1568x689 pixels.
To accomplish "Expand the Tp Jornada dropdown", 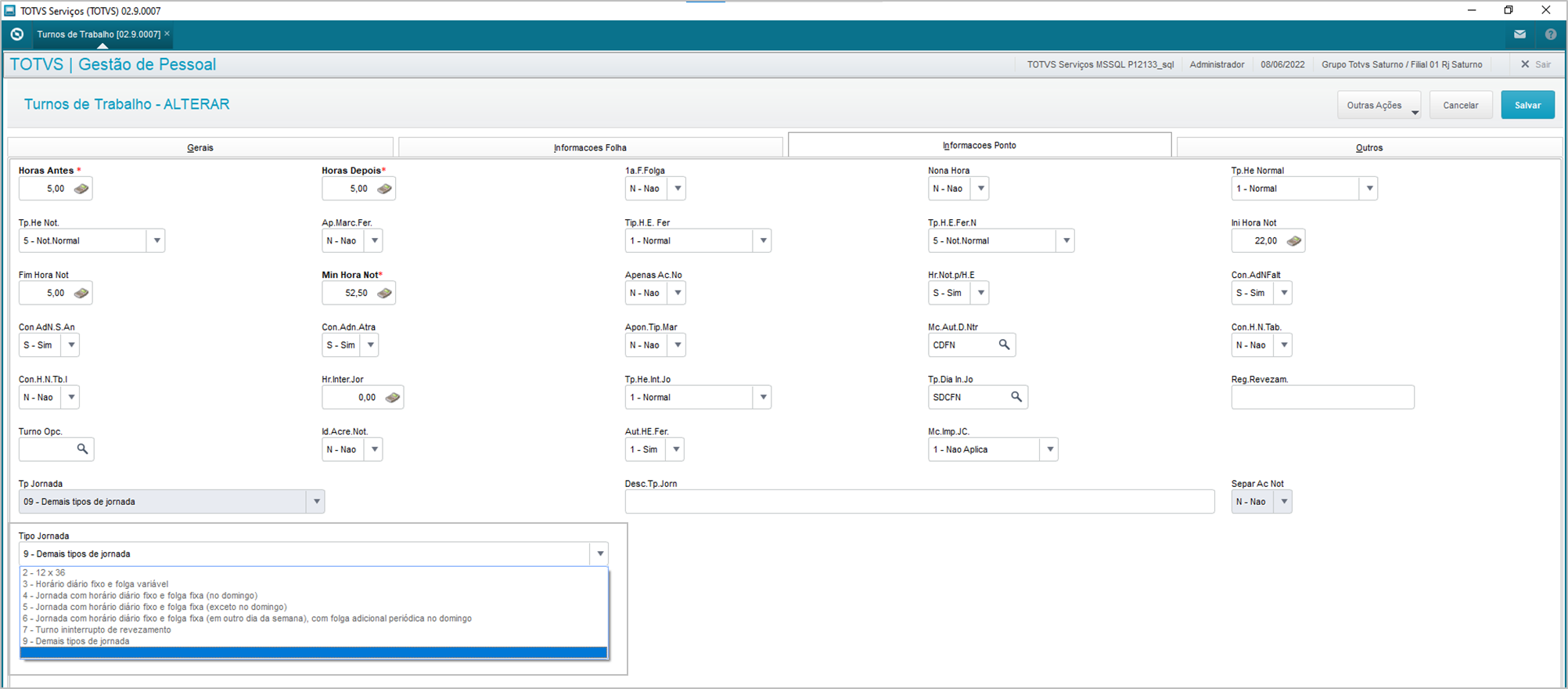I will coord(316,502).
